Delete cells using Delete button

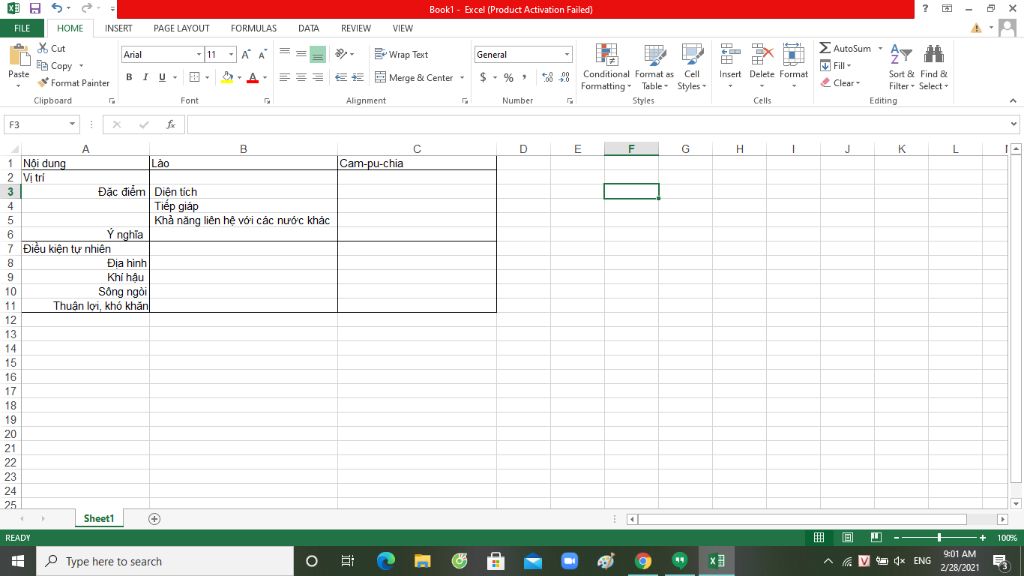[761, 67]
